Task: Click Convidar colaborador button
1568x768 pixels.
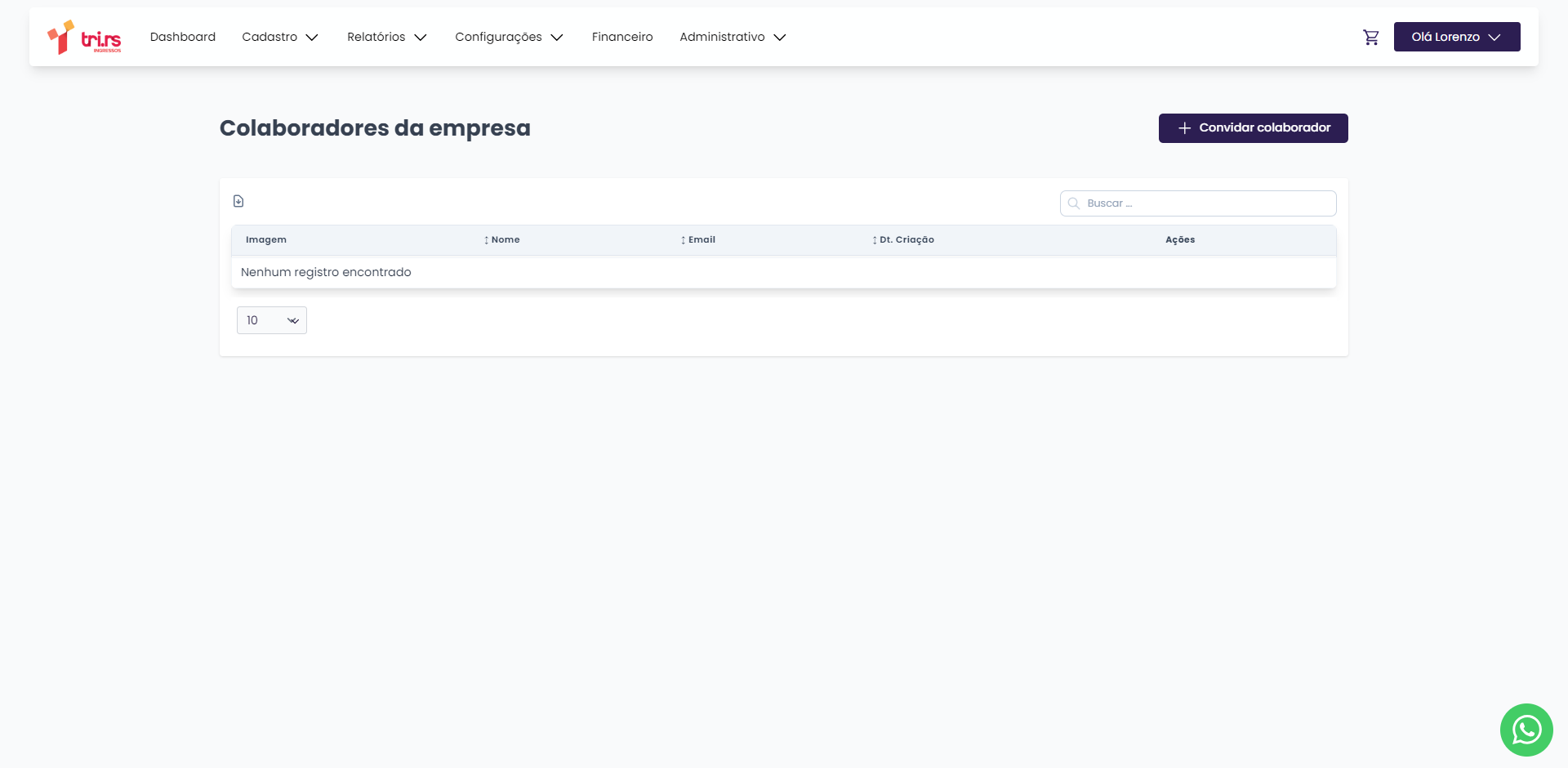Action: (1254, 128)
